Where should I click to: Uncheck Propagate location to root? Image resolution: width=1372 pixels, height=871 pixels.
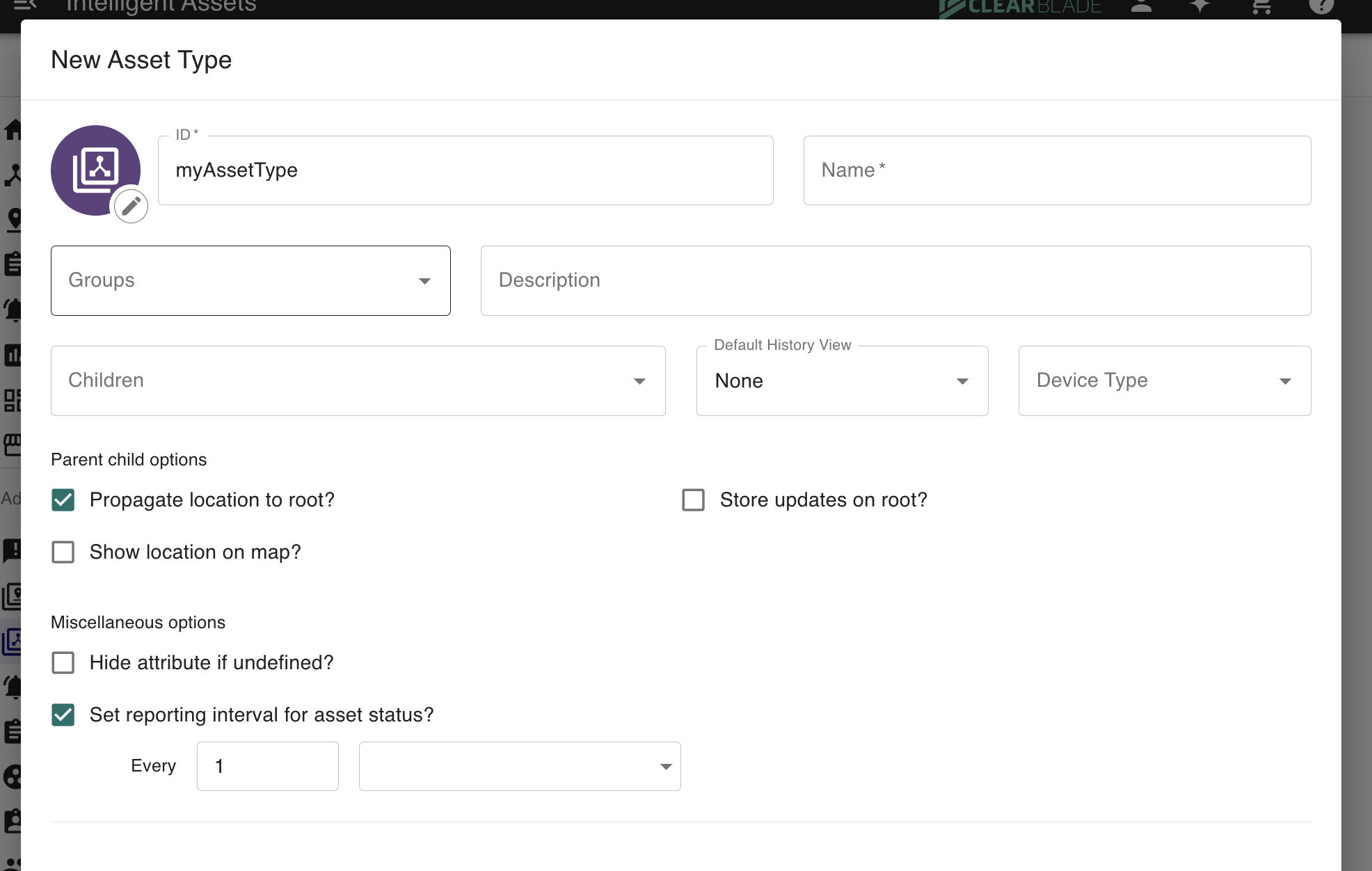point(63,500)
